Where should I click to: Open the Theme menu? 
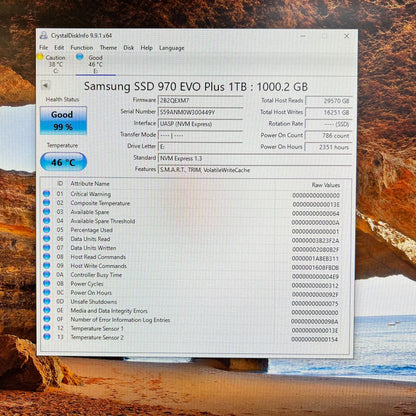coord(108,48)
